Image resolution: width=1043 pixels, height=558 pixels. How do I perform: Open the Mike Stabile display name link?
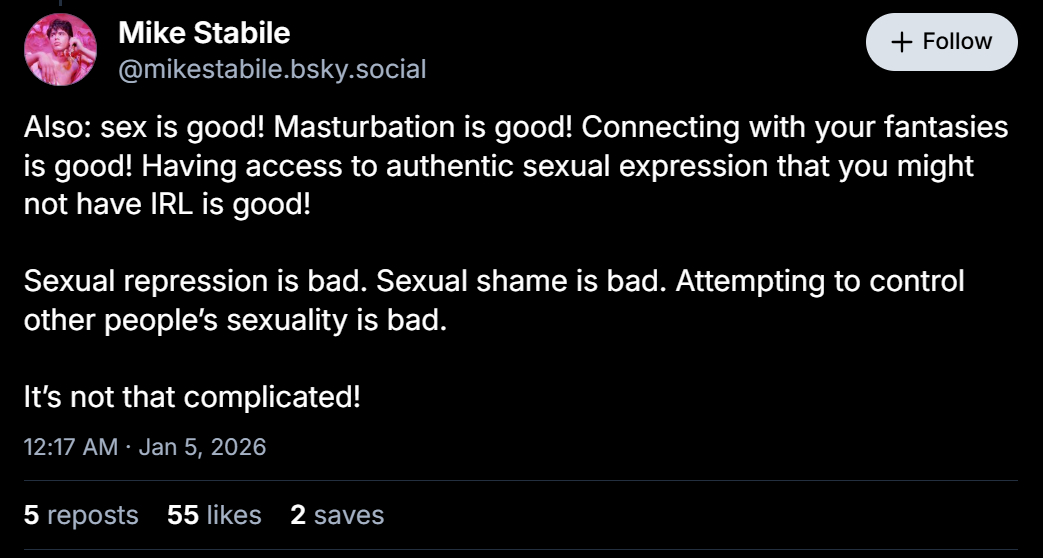[x=204, y=33]
